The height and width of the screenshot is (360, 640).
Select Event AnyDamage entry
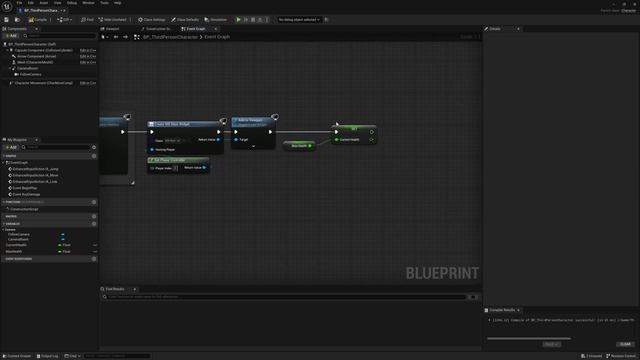tap(26, 195)
